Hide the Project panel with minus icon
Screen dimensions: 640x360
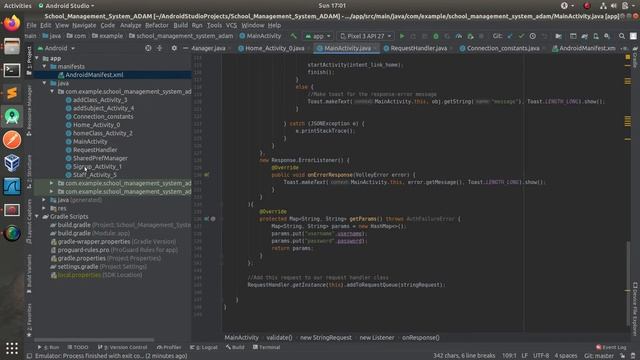pos(185,48)
